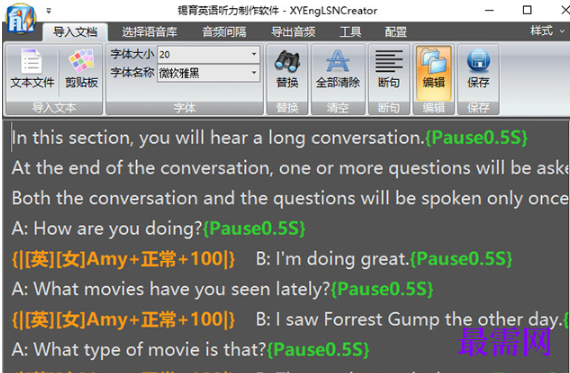Click the 文本文件 import icon
Image resolution: width=570 pixels, height=373 pixels.
coord(32,69)
